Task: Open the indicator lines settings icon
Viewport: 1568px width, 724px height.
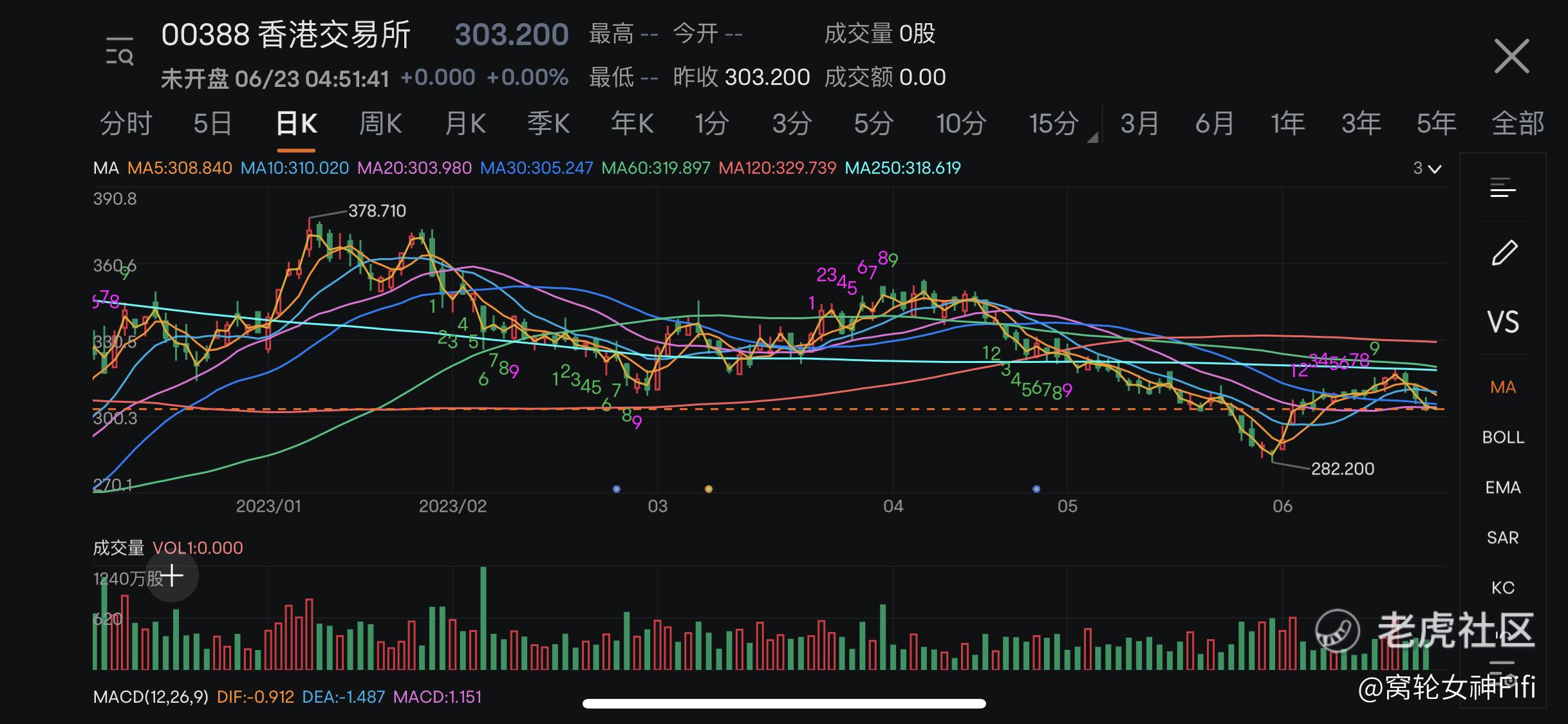Action: click(x=1503, y=189)
